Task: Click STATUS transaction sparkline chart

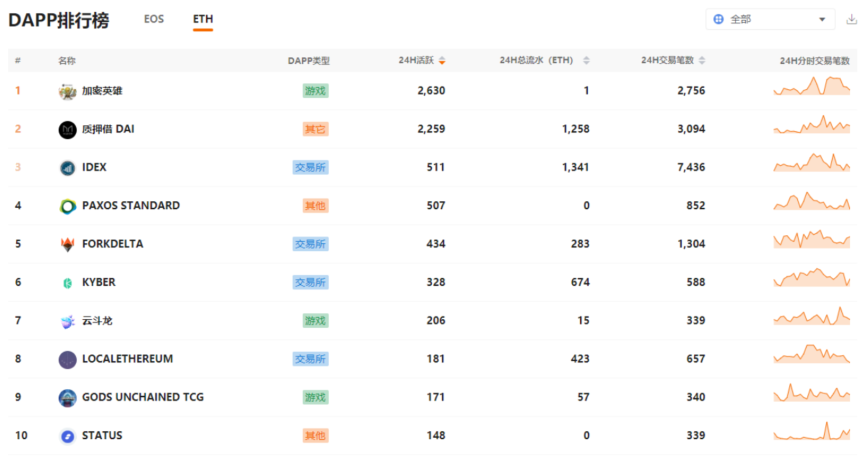Action: tap(812, 431)
